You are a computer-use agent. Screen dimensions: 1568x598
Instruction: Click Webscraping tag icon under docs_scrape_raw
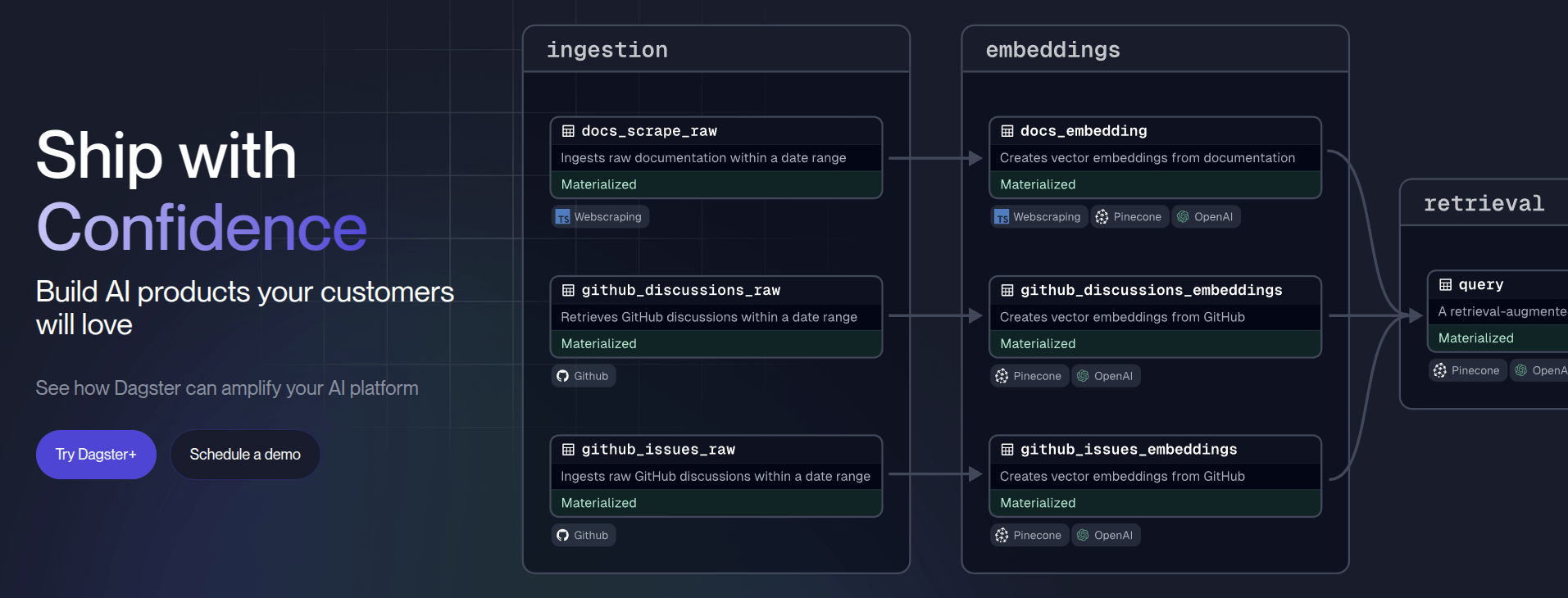pyautogui.click(x=562, y=217)
